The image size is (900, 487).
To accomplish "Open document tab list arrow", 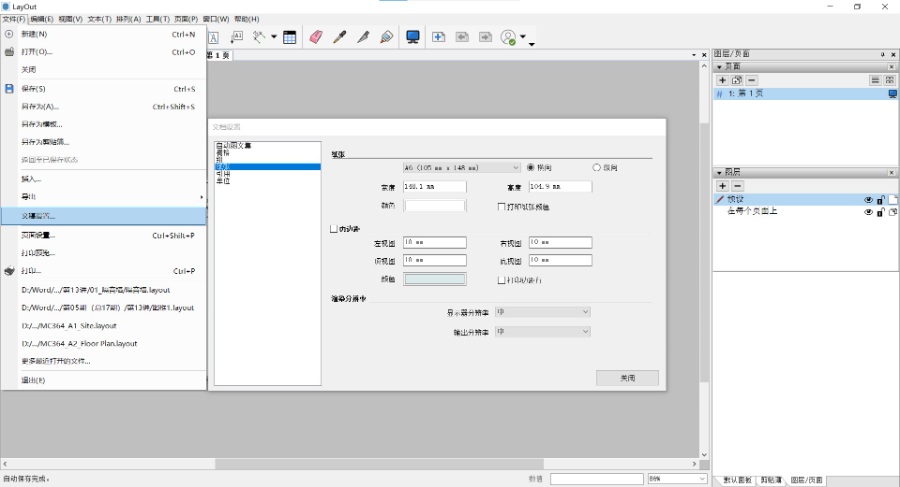I will (x=693, y=55).
